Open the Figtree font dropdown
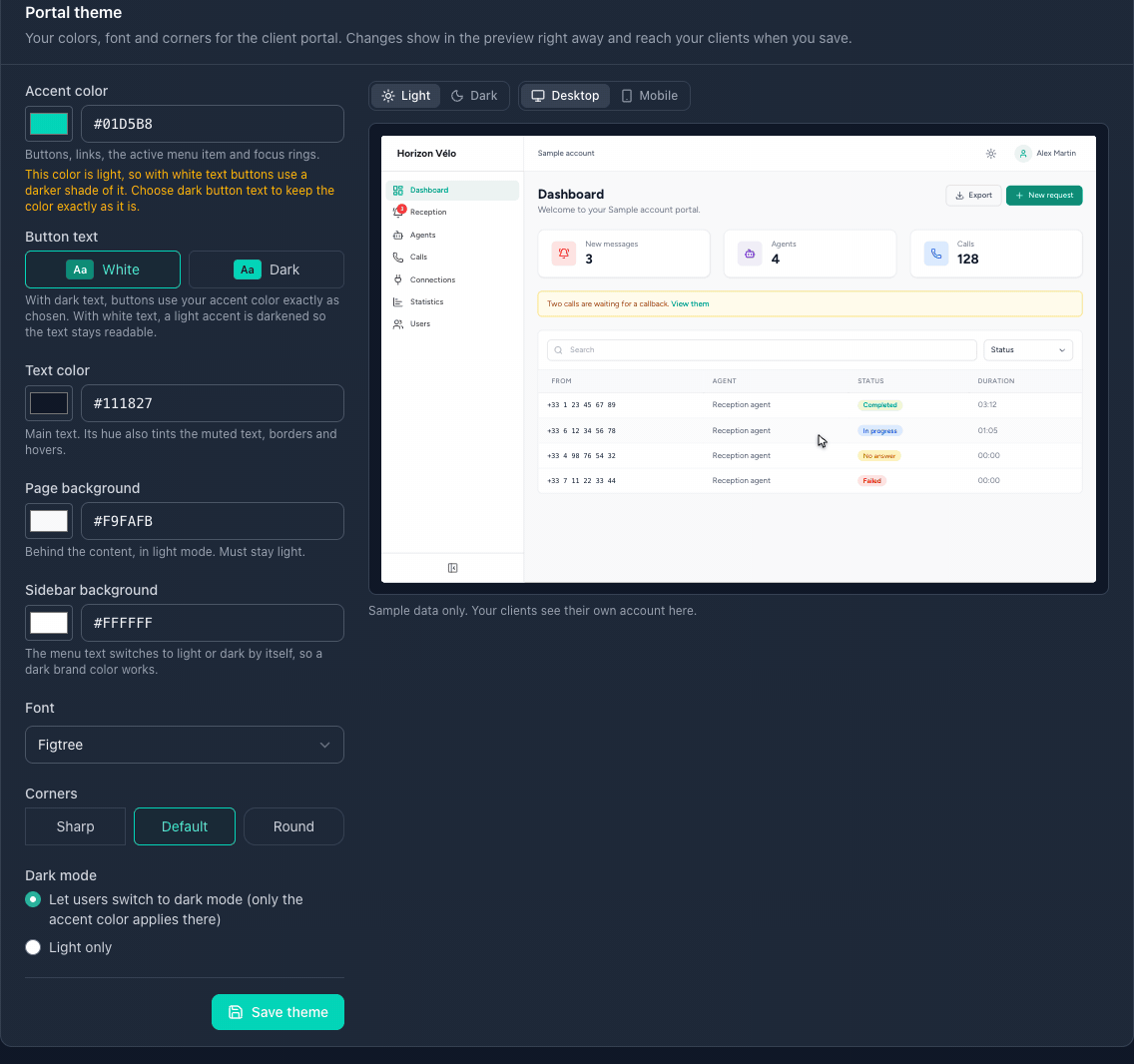This screenshot has height=1064, width=1134. tap(185, 745)
